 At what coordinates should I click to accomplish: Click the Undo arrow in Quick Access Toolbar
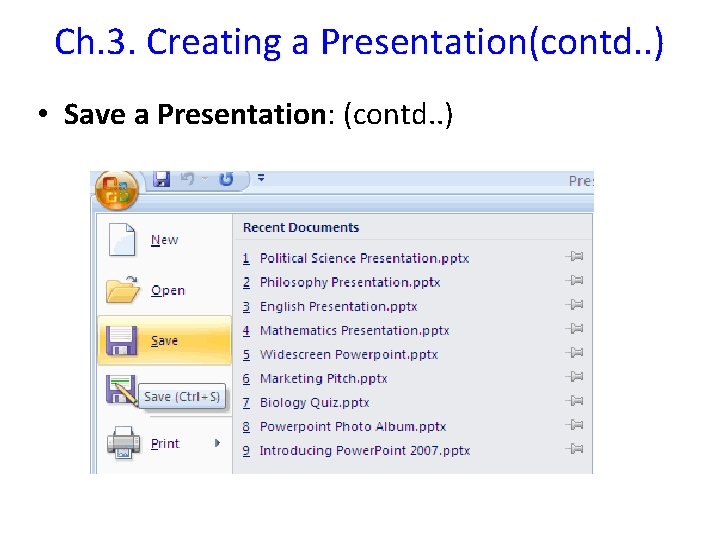click(187, 179)
